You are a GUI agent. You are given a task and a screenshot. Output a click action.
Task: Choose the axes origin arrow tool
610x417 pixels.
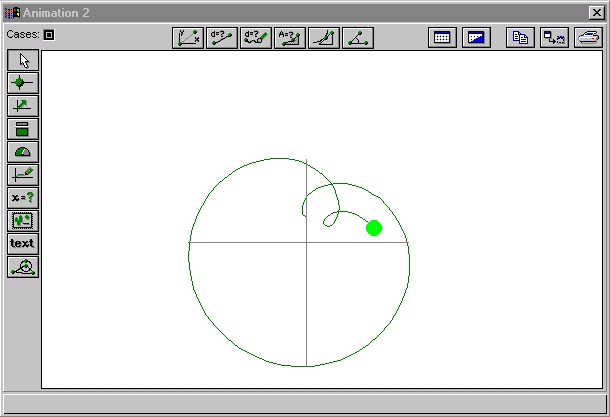click(23, 106)
